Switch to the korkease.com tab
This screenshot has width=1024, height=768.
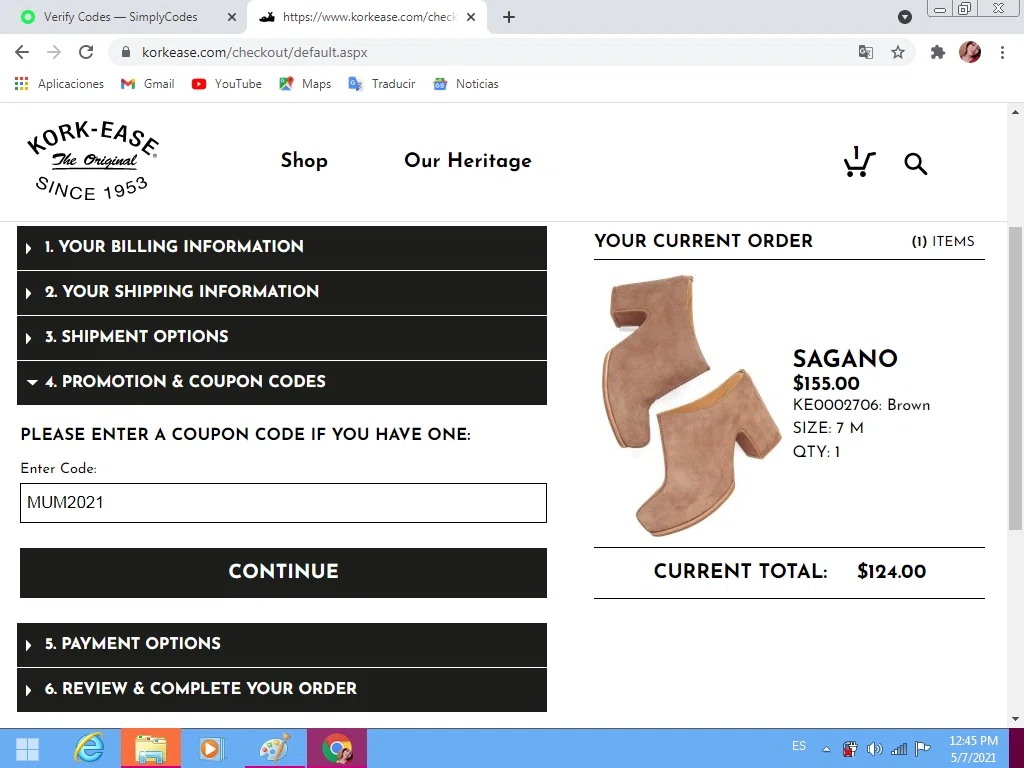click(367, 17)
